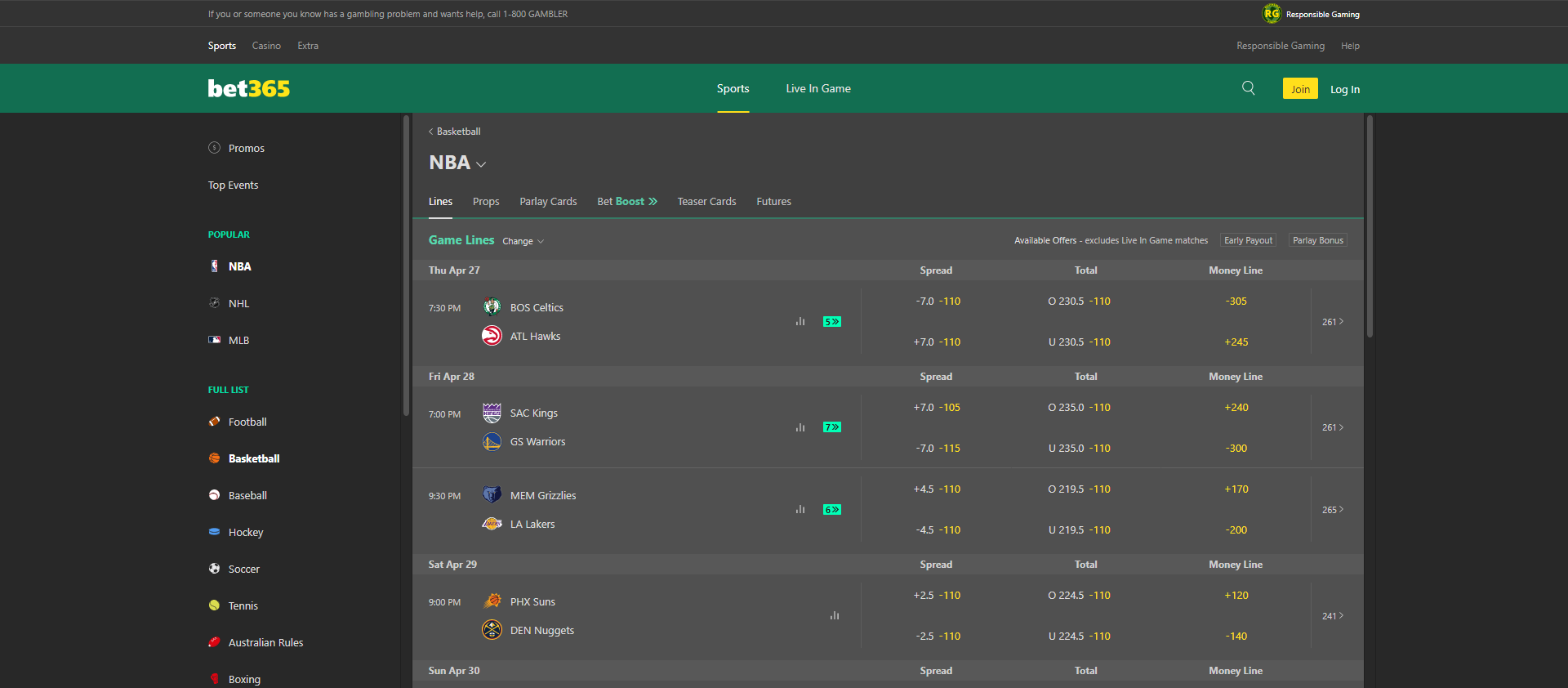Choose the Boxing glove icon

pyautogui.click(x=214, y=679)
